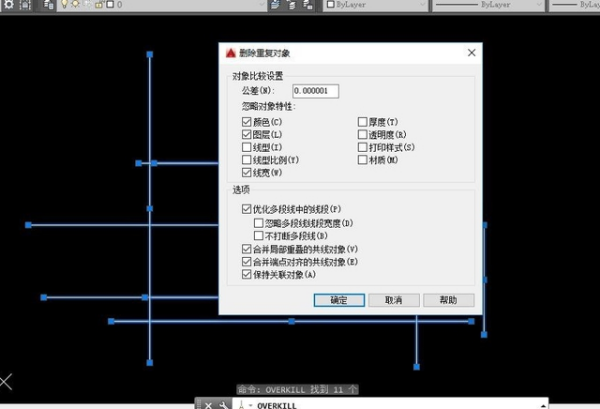Image resolution: width=600 pixels, height=409 pixels.
Task: Open the layer 0 dropdown list
Action: pos(261,5)
